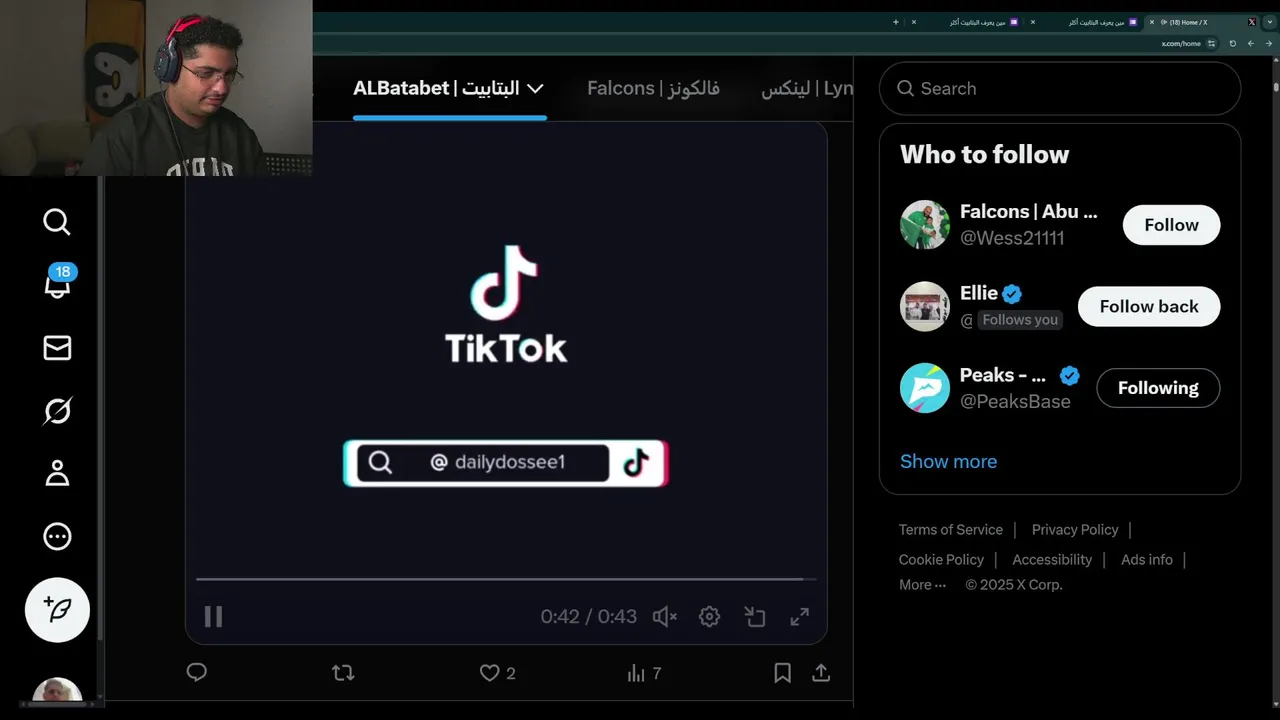Open video settings gear
The width and height of the screenshot is (1280, 720).
click(x=709, y=617)
